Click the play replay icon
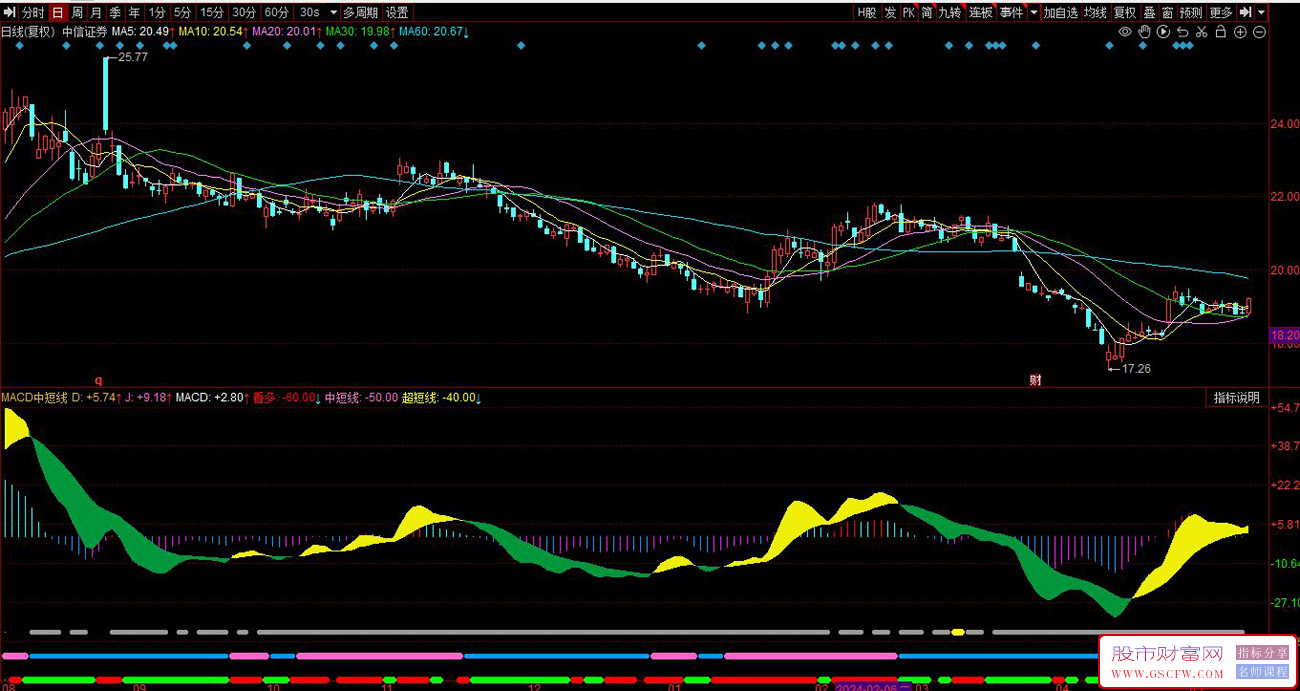This screenshot has width=1300, height=691. [1164, 32]
